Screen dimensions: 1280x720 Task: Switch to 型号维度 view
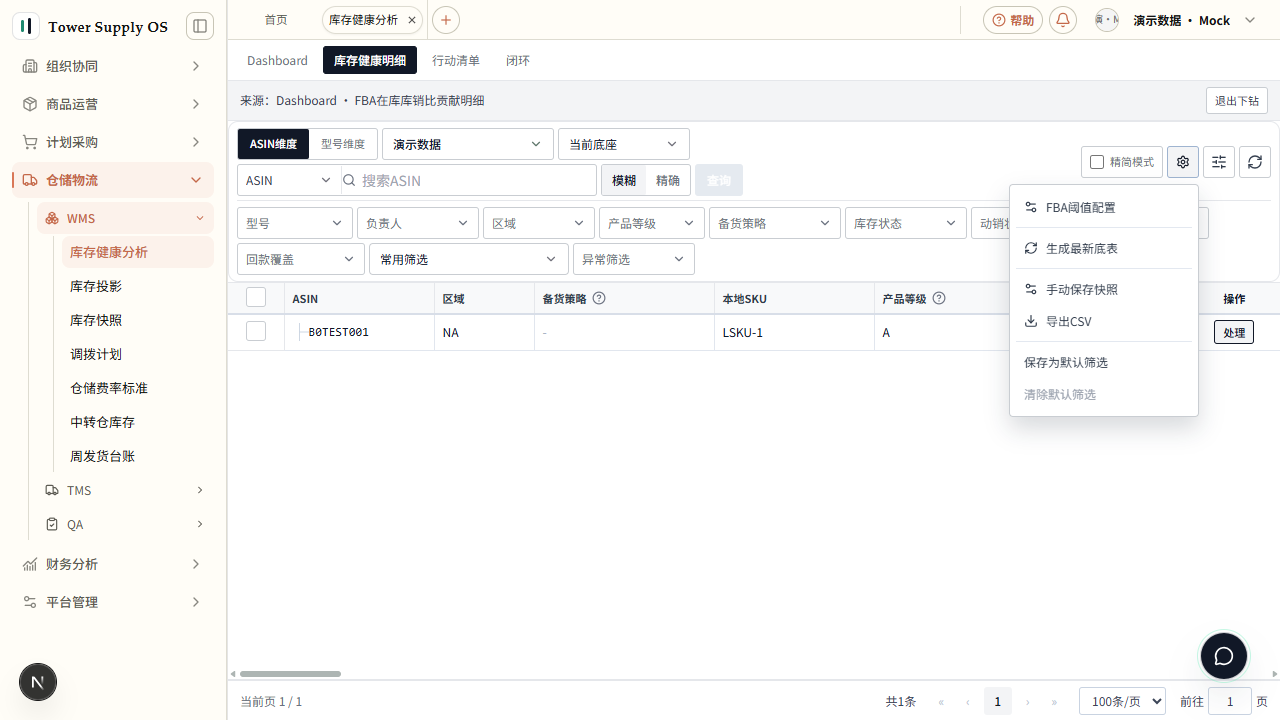(343, 144)
